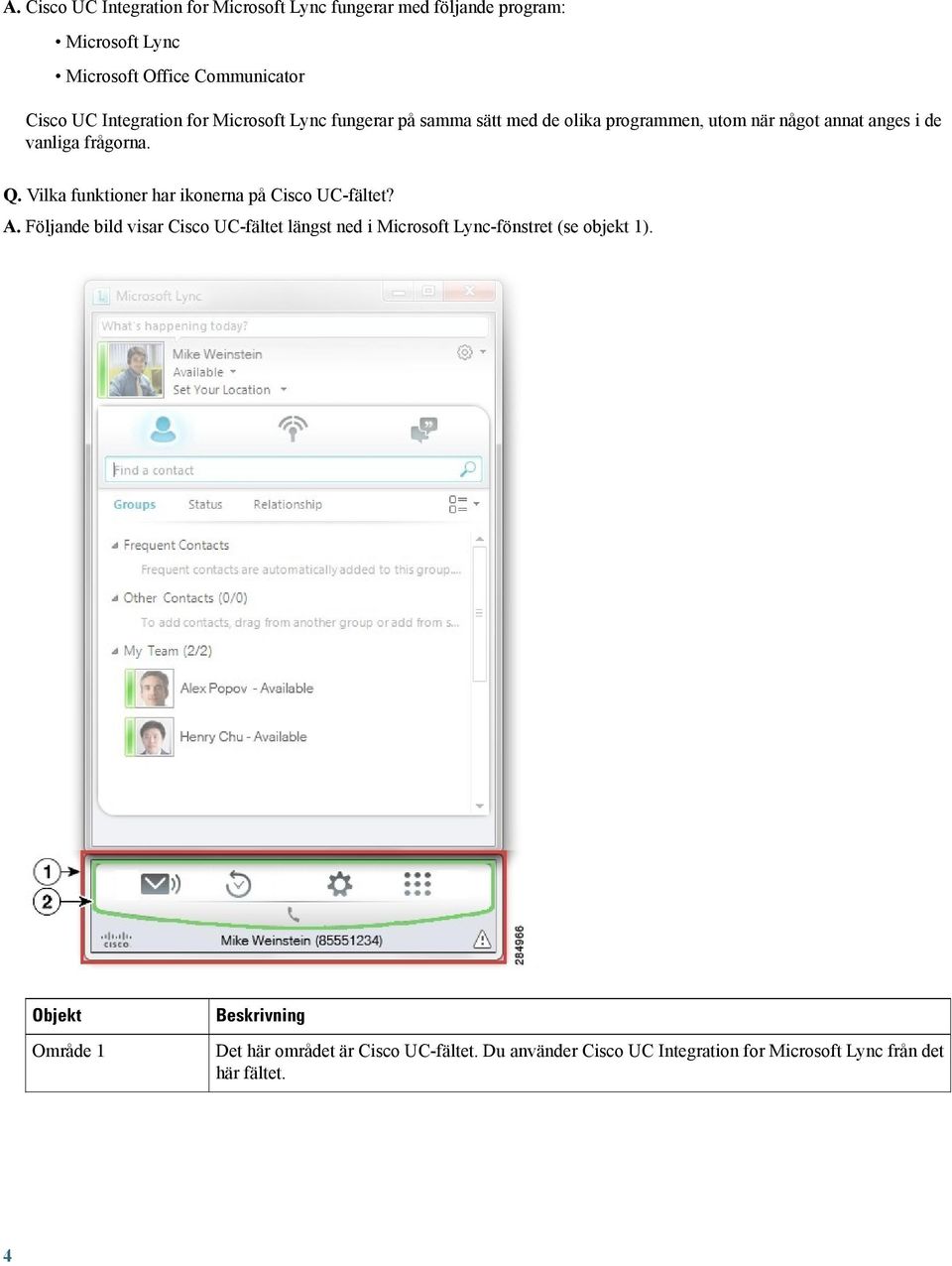This screenshot has width=952, height=1266.
Task: Click the Find a contact search field
Action: pyautogui.click(x=294, y=469)
